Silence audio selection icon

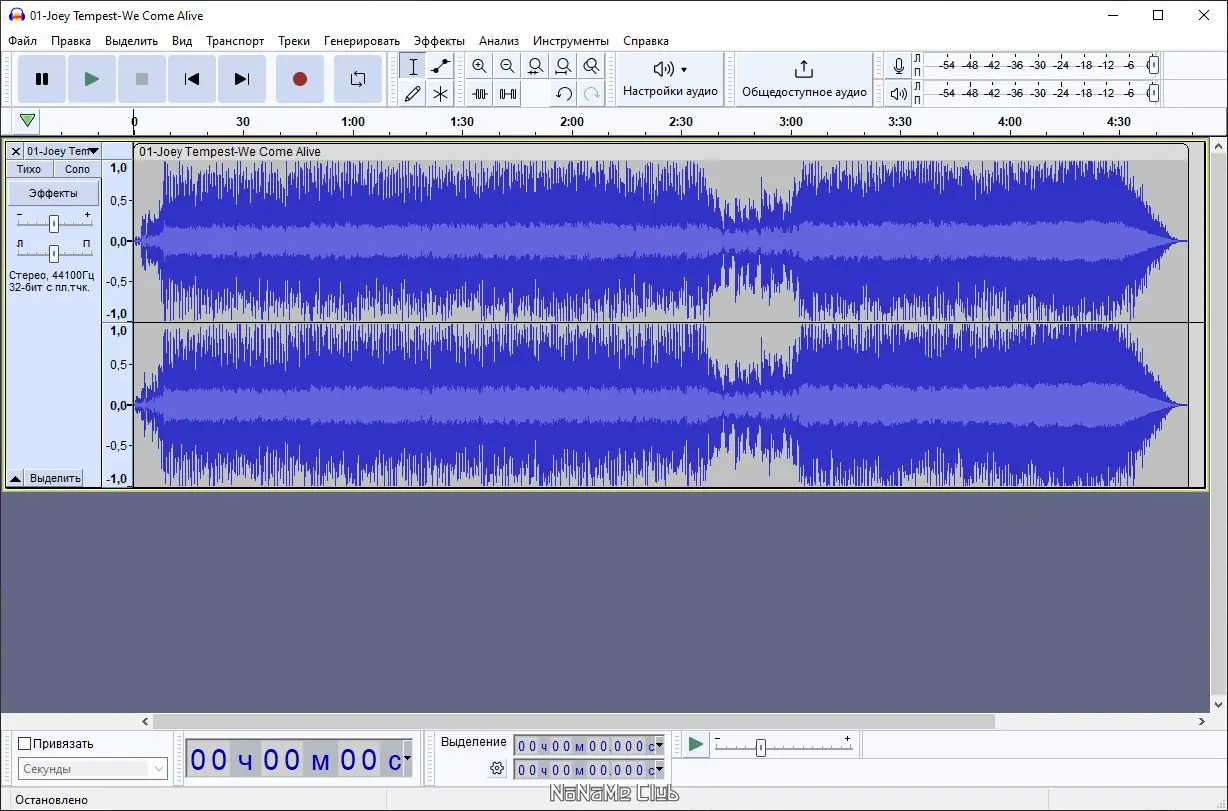click(508, 94)
